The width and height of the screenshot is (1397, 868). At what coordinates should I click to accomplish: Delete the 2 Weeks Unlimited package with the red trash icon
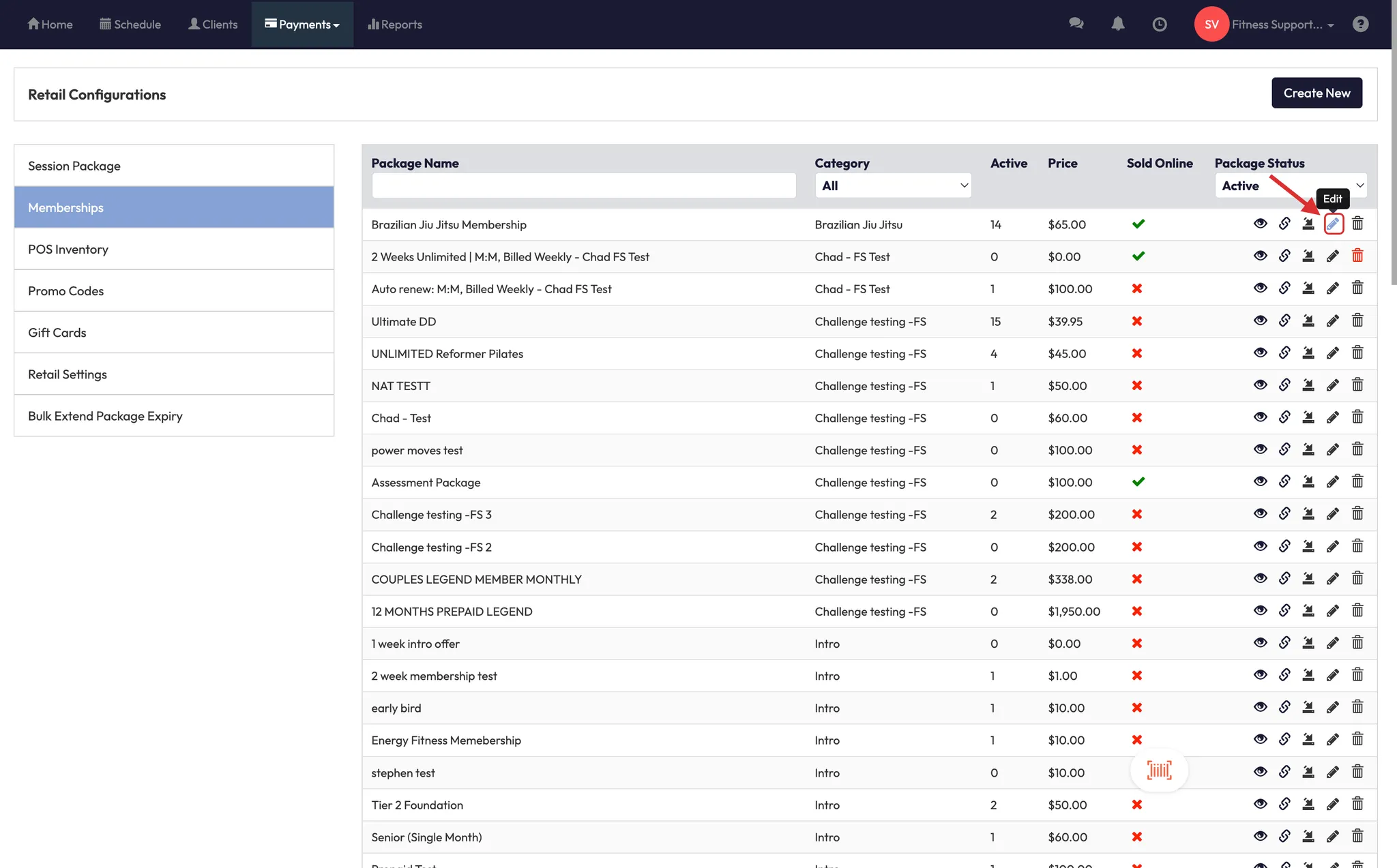1357,256
